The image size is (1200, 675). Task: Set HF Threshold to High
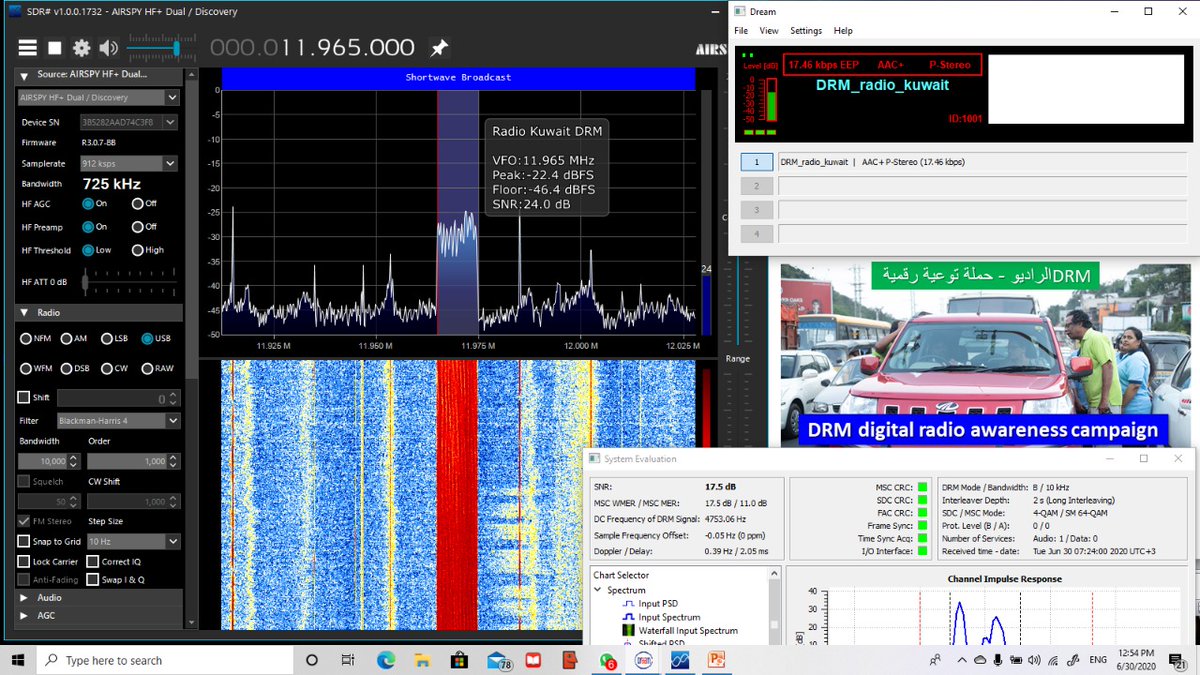click(137, 250)
